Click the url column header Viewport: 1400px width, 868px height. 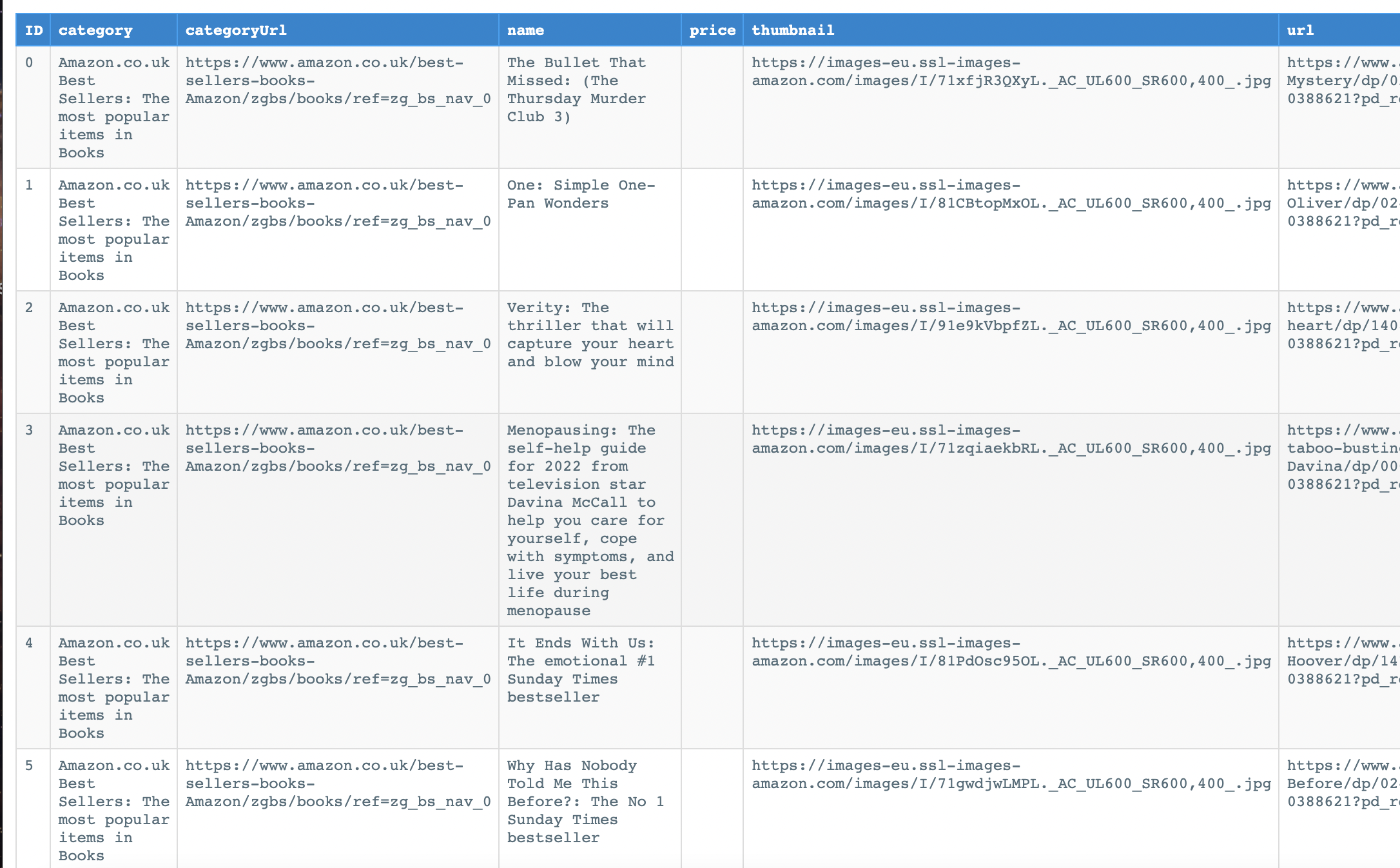pyautogui.click(x=1339, y=30)
